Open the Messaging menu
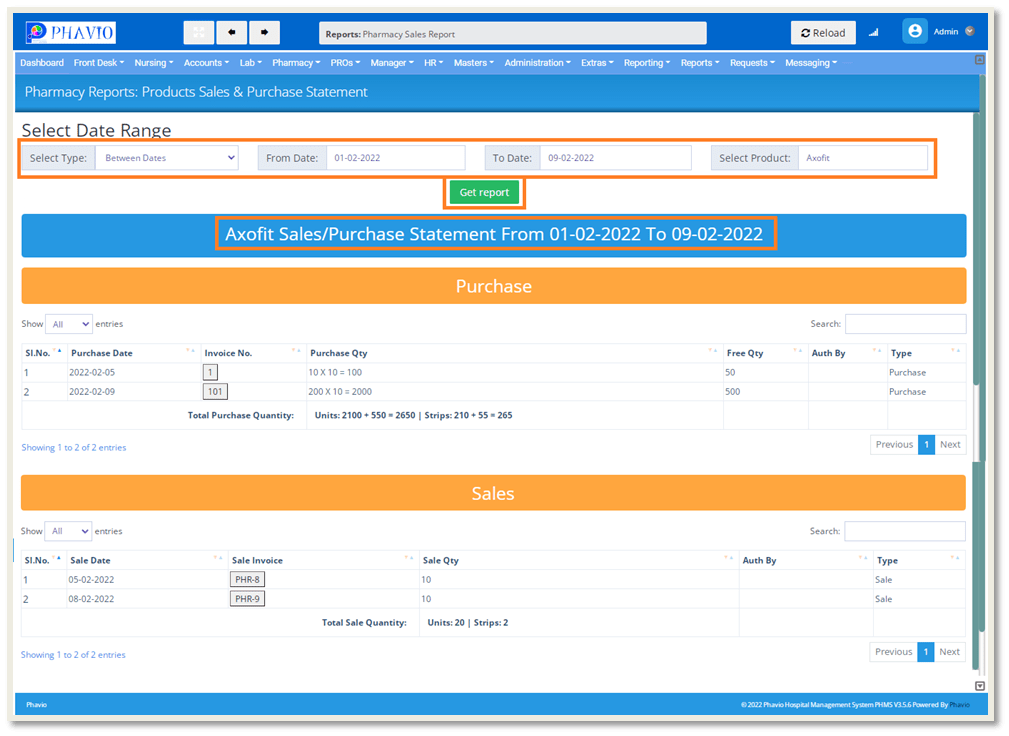This screenshot has width=1009, height=736. pyautogui.click(x=811, y=62)
